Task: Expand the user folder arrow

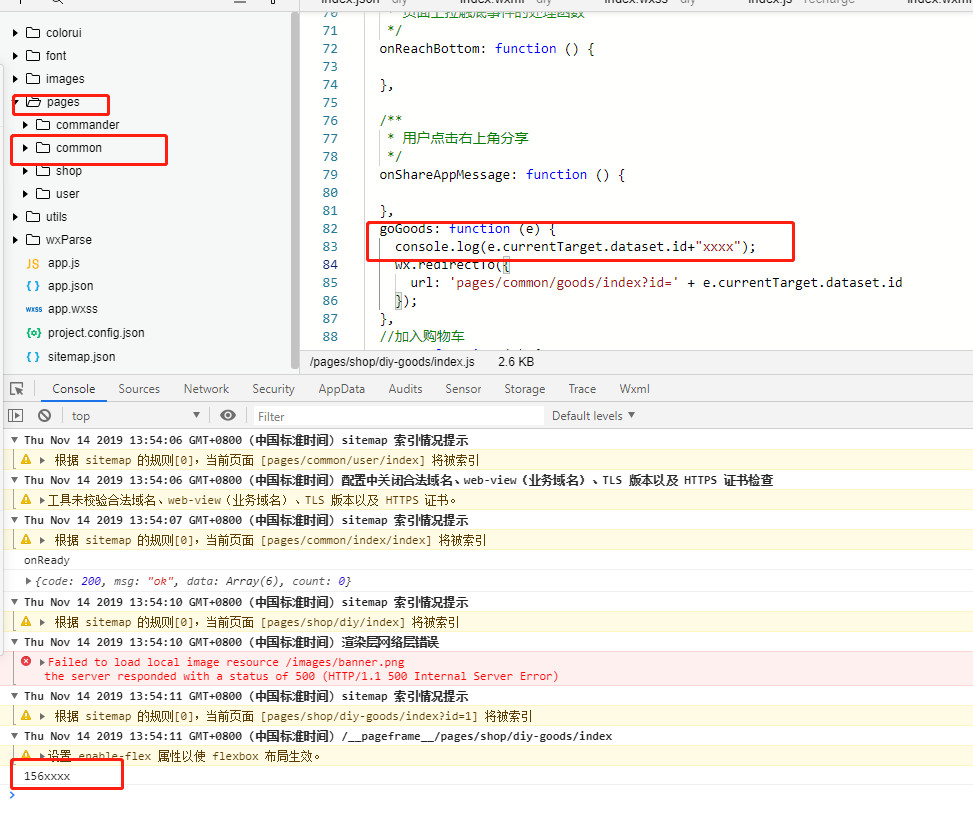Action: [x=25, y=194]
